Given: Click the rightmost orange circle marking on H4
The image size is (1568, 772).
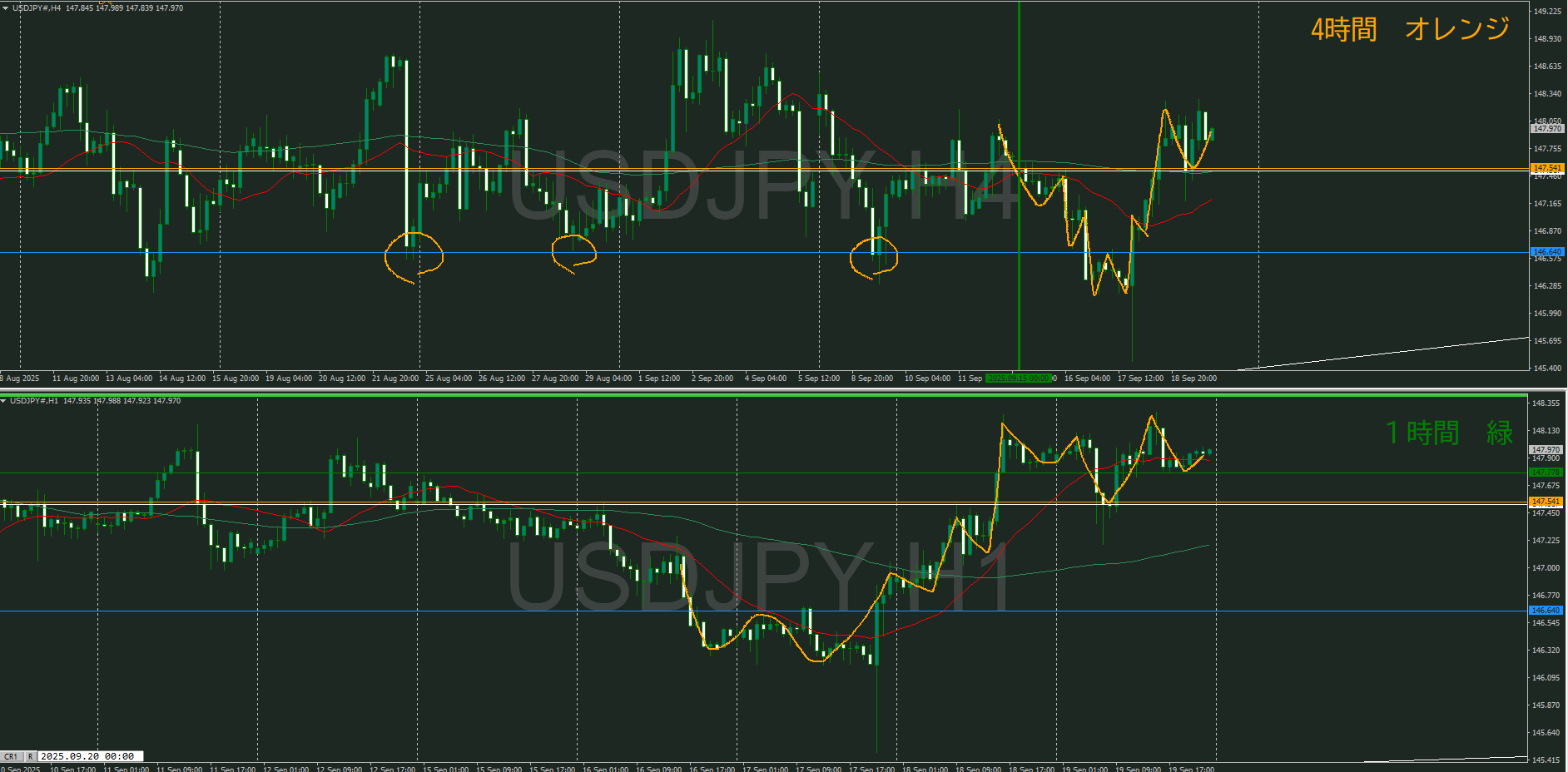Looking at the screenshot, I should (x=873, y=256).
